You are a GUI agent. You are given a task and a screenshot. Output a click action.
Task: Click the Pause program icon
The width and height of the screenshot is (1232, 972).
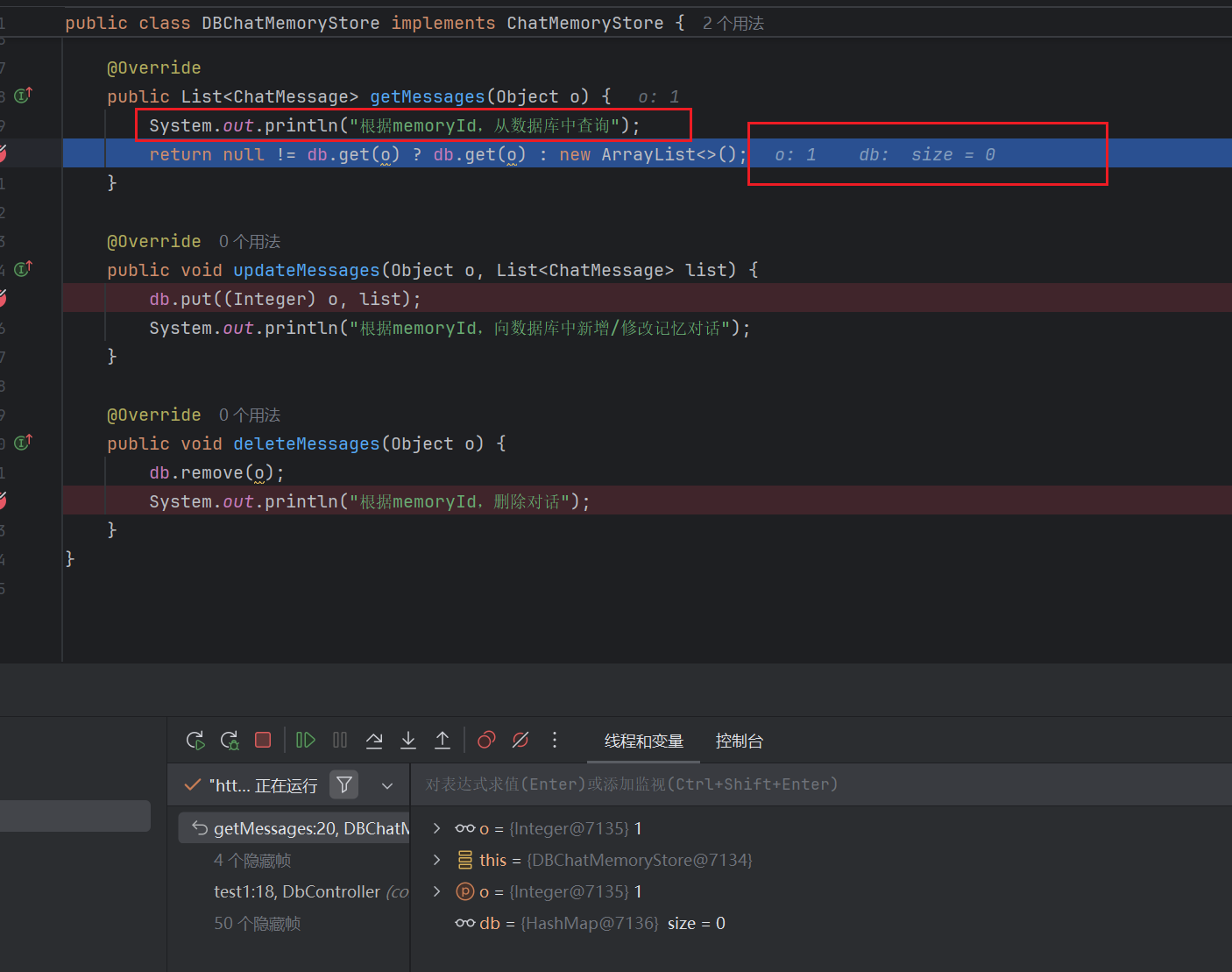pos(340,741)
